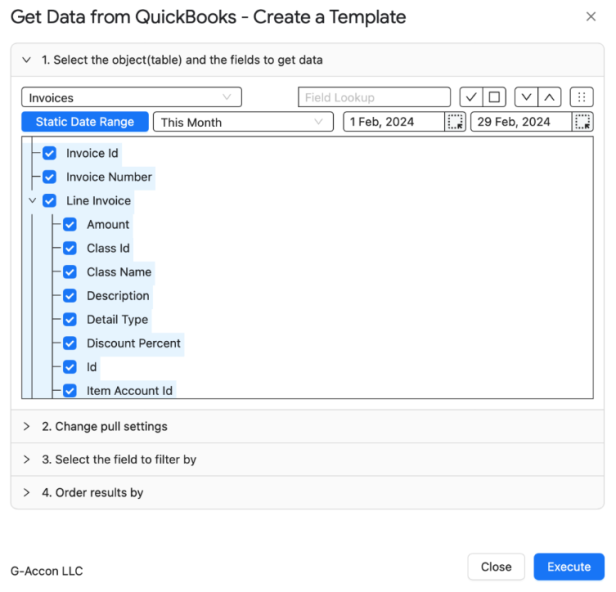Uncheck the Id field checkbox under Line Invoice
Screen dimensions: 616x592
[70, 367]
